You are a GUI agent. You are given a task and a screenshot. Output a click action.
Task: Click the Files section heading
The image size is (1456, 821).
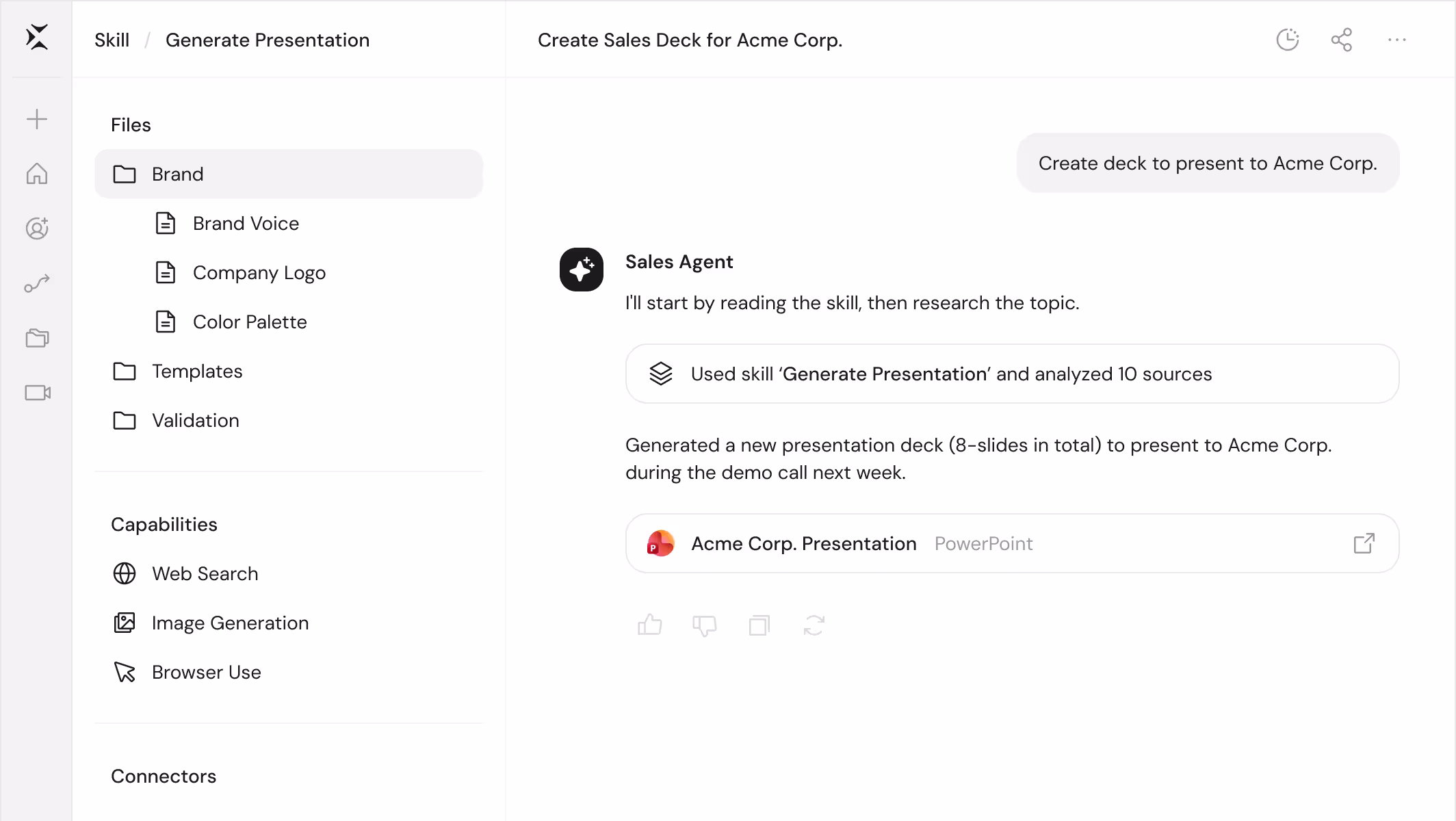(x=131, y=125)
